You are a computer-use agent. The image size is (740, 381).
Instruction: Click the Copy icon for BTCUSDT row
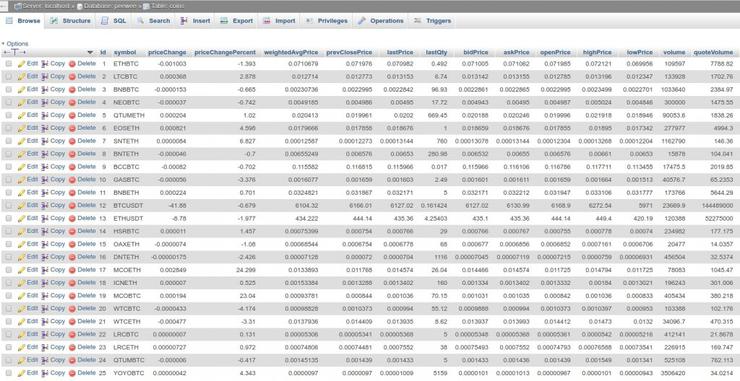point(45,206)
